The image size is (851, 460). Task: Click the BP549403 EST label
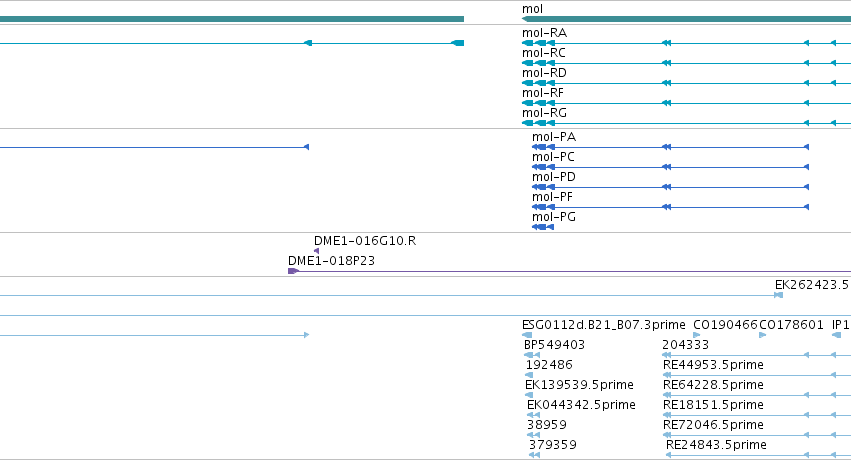click(x=555, y=345)
